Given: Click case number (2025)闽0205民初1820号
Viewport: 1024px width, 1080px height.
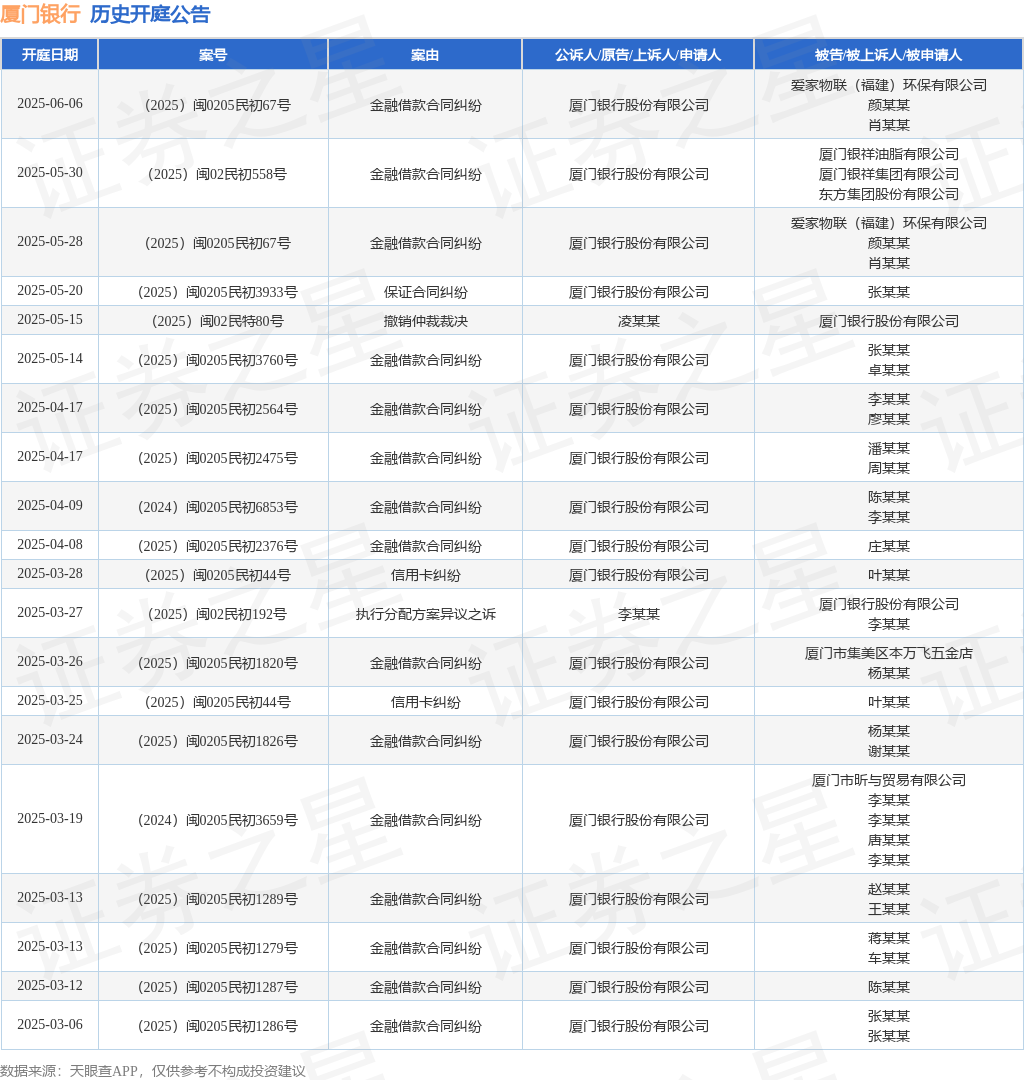Looking at the screenshot, I should (218, 663).
